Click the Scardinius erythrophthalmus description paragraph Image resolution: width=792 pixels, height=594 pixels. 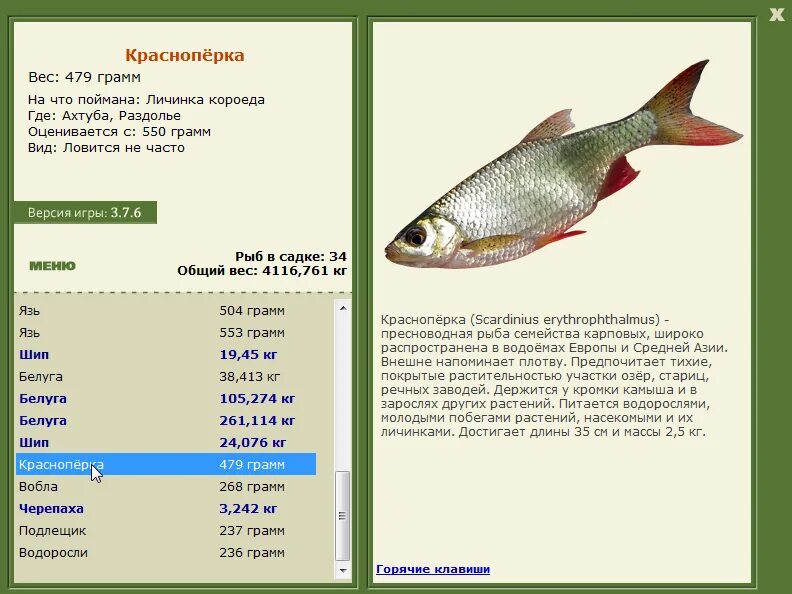pos(554,376)
